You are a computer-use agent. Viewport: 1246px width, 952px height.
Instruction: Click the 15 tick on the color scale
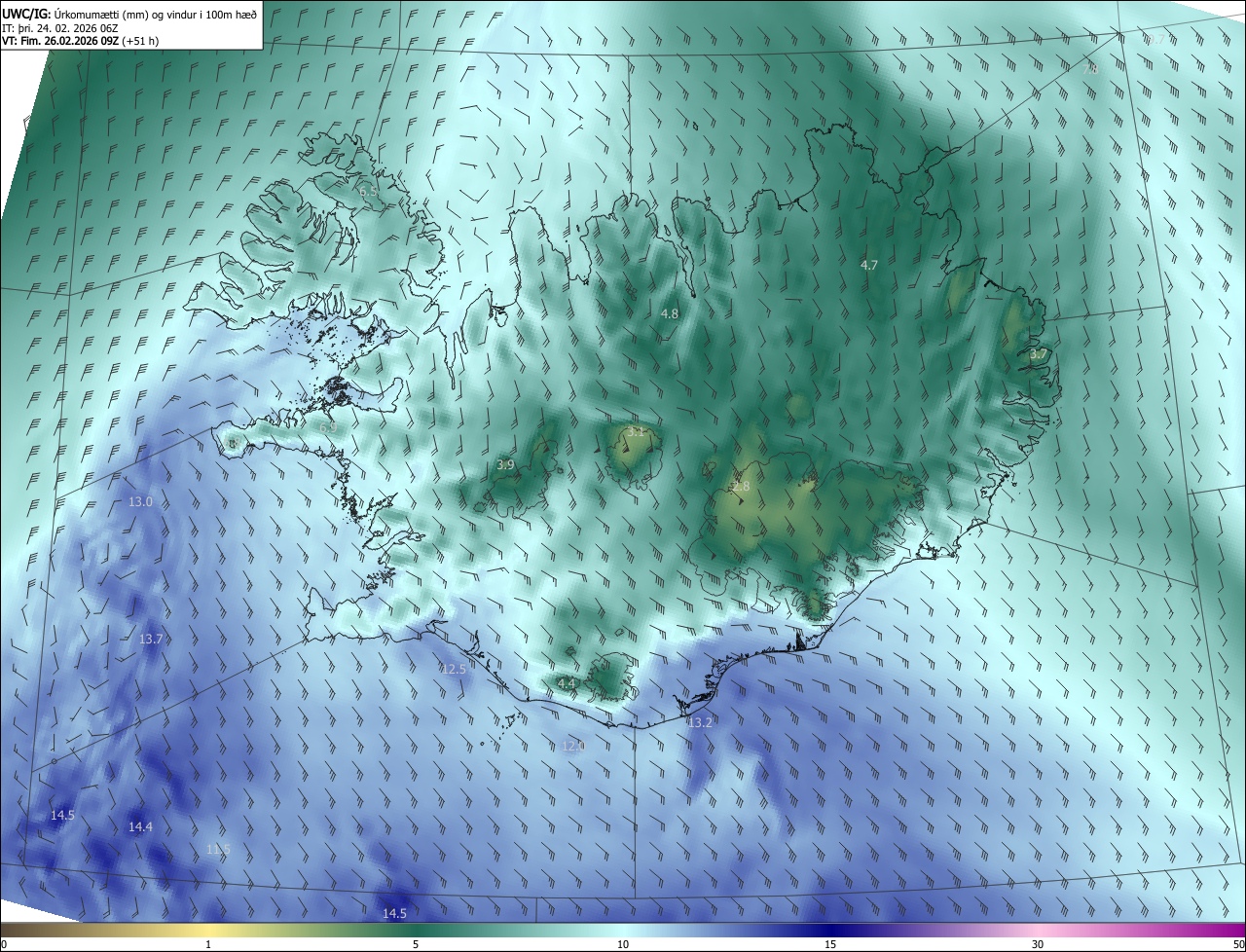pos(830,944)
